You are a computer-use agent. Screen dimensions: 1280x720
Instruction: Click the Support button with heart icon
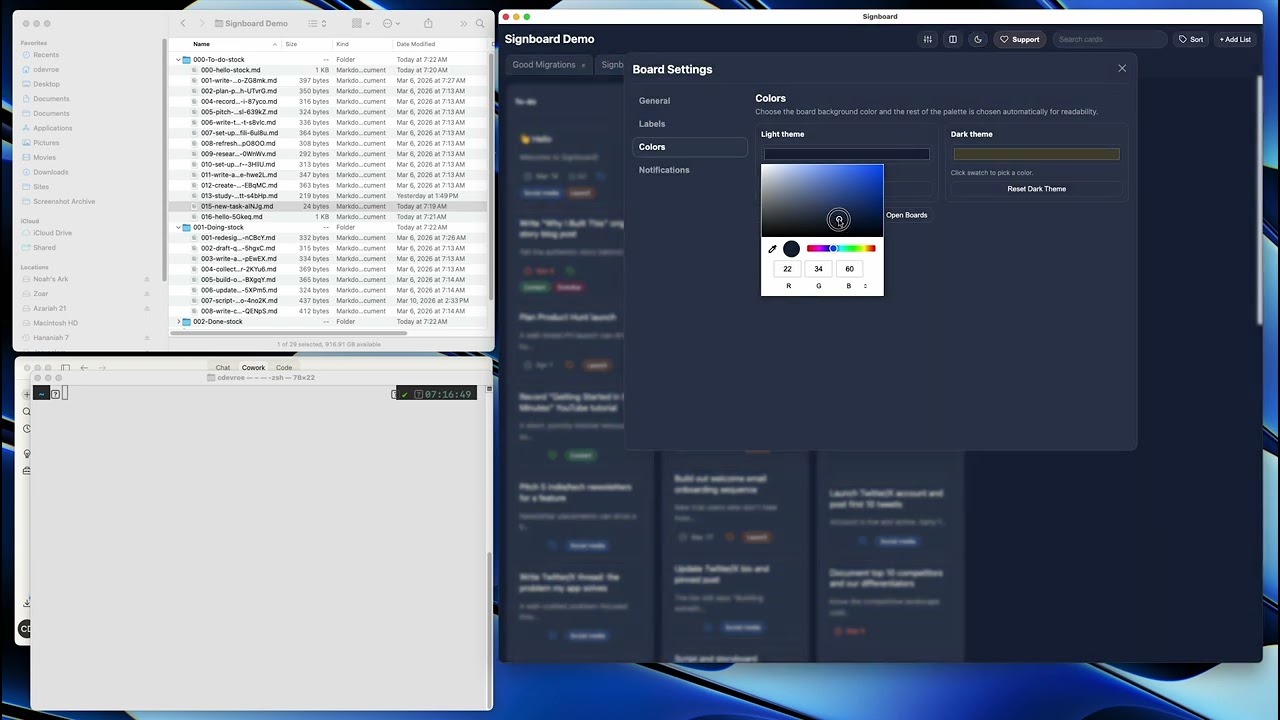pyautogui.click(x=1020, y=40)
